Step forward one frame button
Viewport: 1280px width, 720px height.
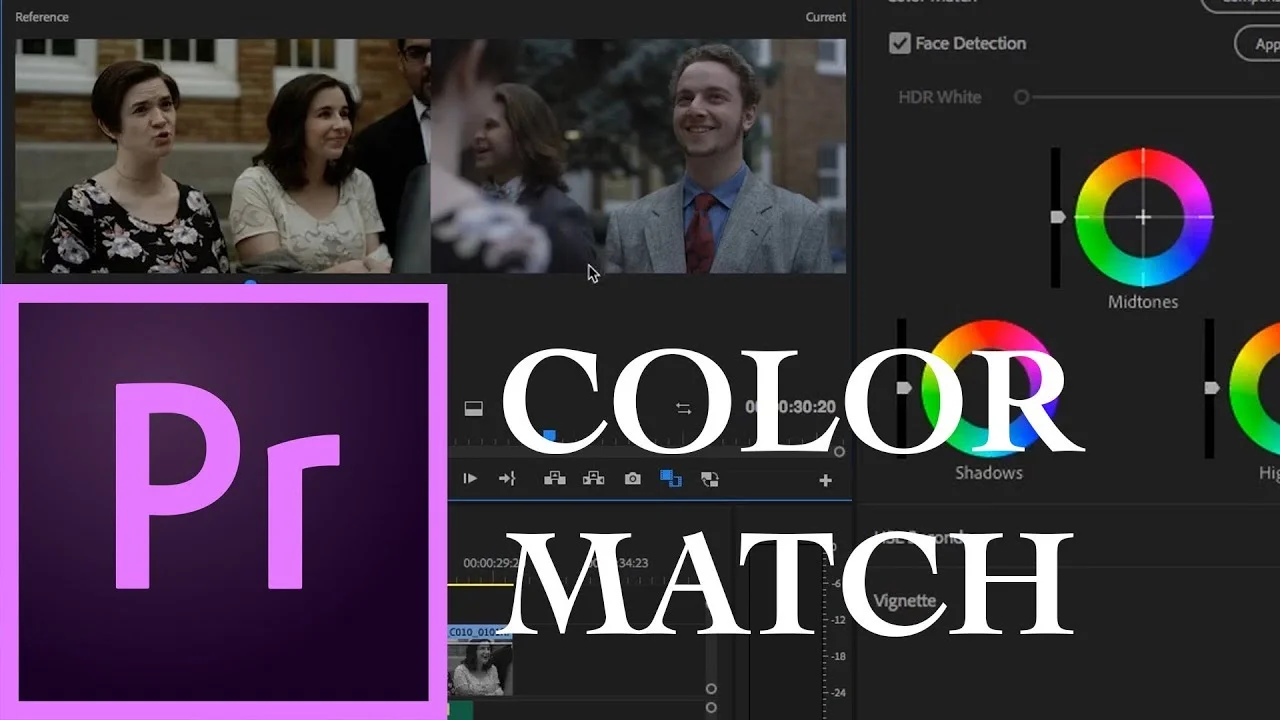click(470, 479)
